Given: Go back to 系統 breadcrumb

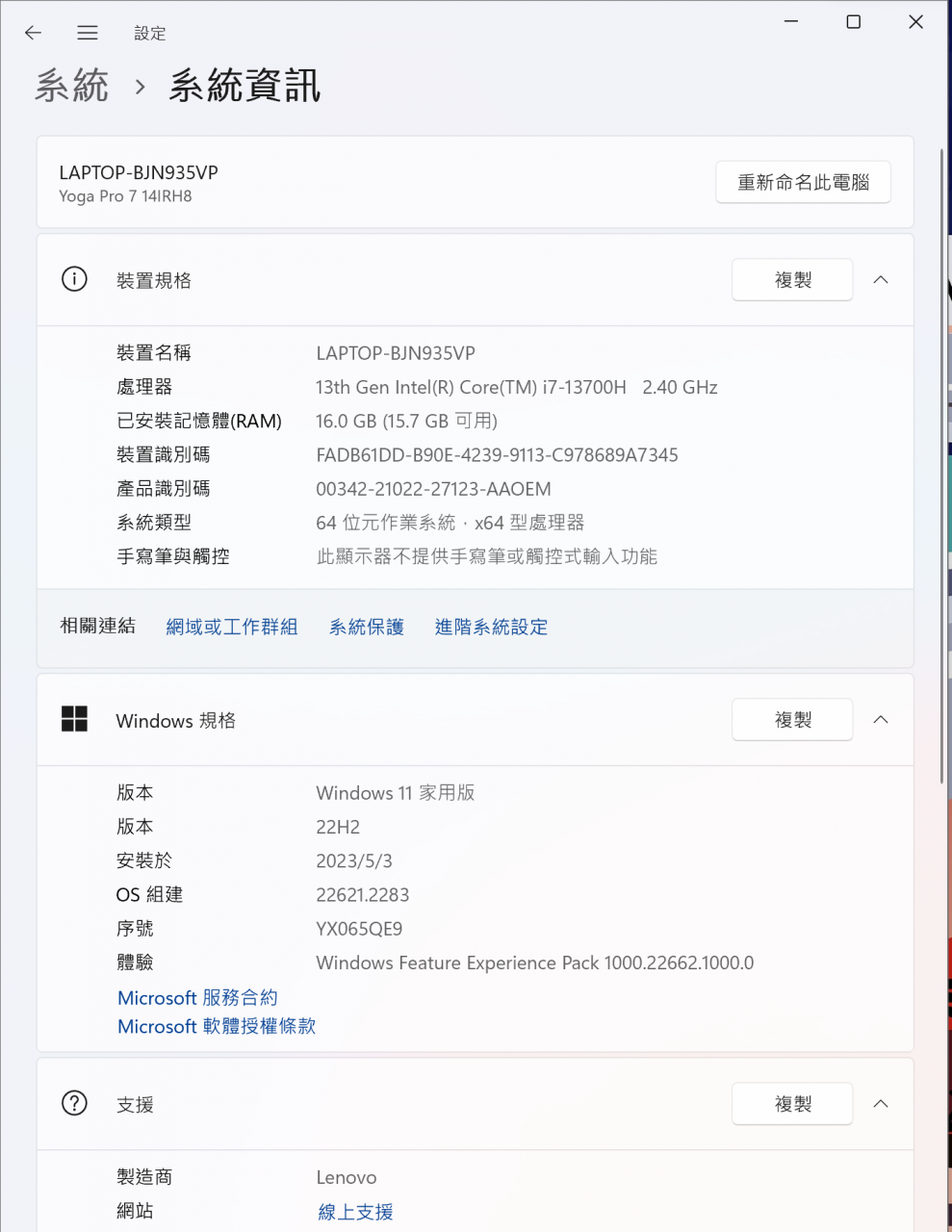Looking at the screenshot, I should (72, 86).
